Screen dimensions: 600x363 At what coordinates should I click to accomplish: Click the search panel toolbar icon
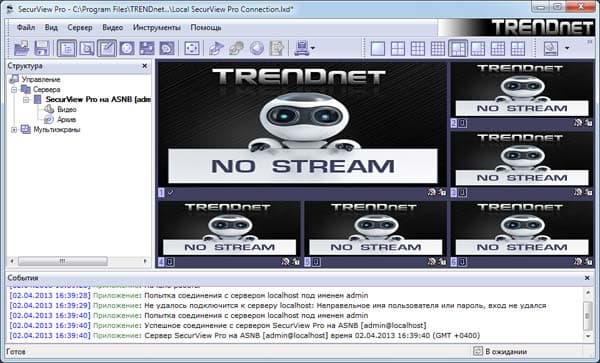point(87,48)
